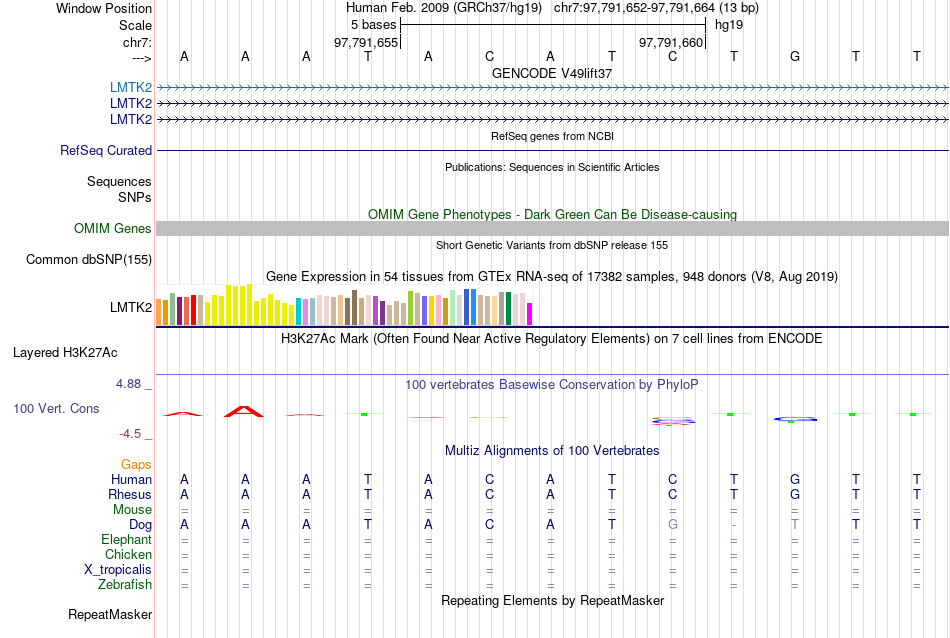Click the large red A PhyloP logo

(244, 411)
